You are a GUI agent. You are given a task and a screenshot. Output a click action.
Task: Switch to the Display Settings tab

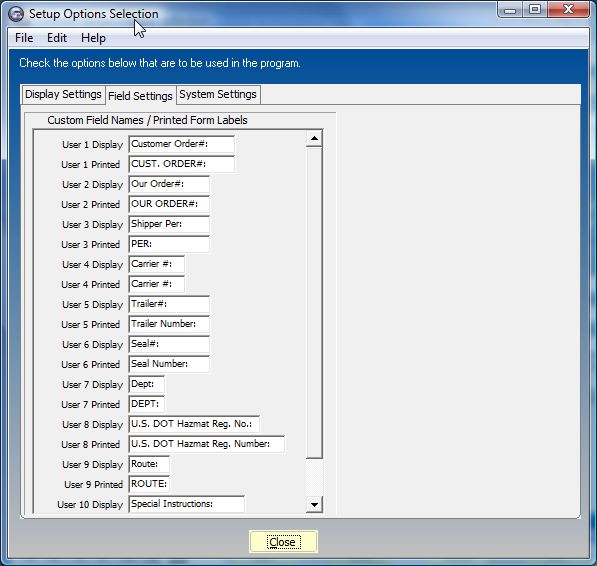(x=63, y=94)
